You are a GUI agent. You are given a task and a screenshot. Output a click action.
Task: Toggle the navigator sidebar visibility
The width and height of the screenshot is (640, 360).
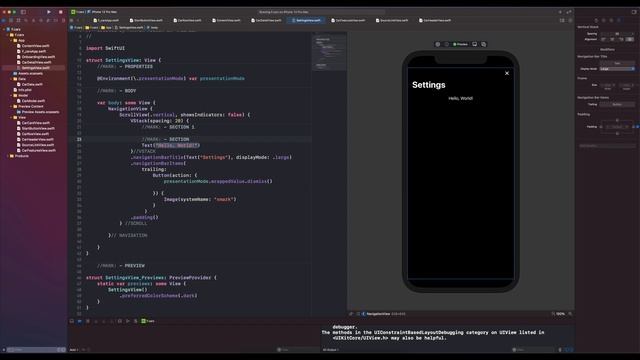(x=23, y=12)
